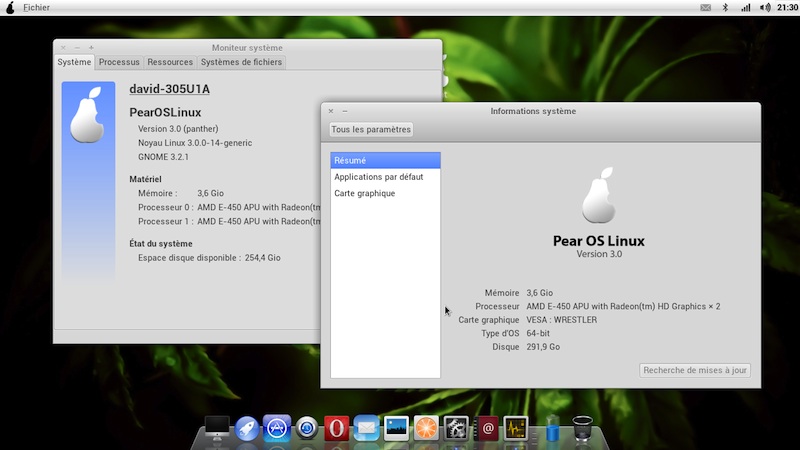Image resolution: width=800 pixels, height=450 pixels.
Task: Launch Opera browser from dock
Action: pos(336,428)
